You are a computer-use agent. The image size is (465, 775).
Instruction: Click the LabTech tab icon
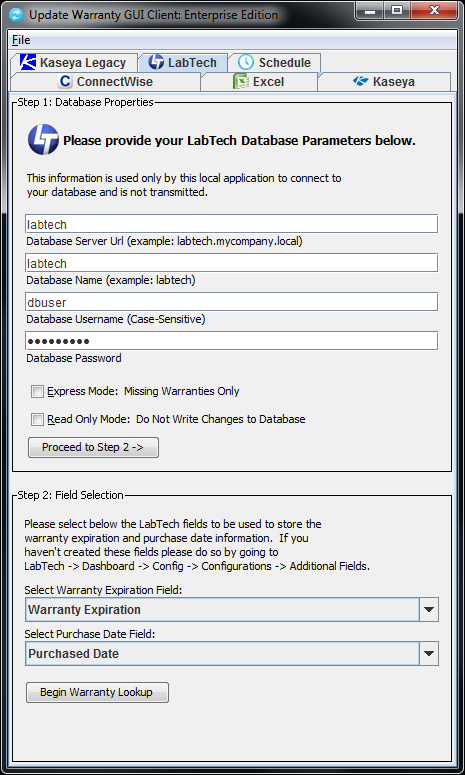[156, 62]
